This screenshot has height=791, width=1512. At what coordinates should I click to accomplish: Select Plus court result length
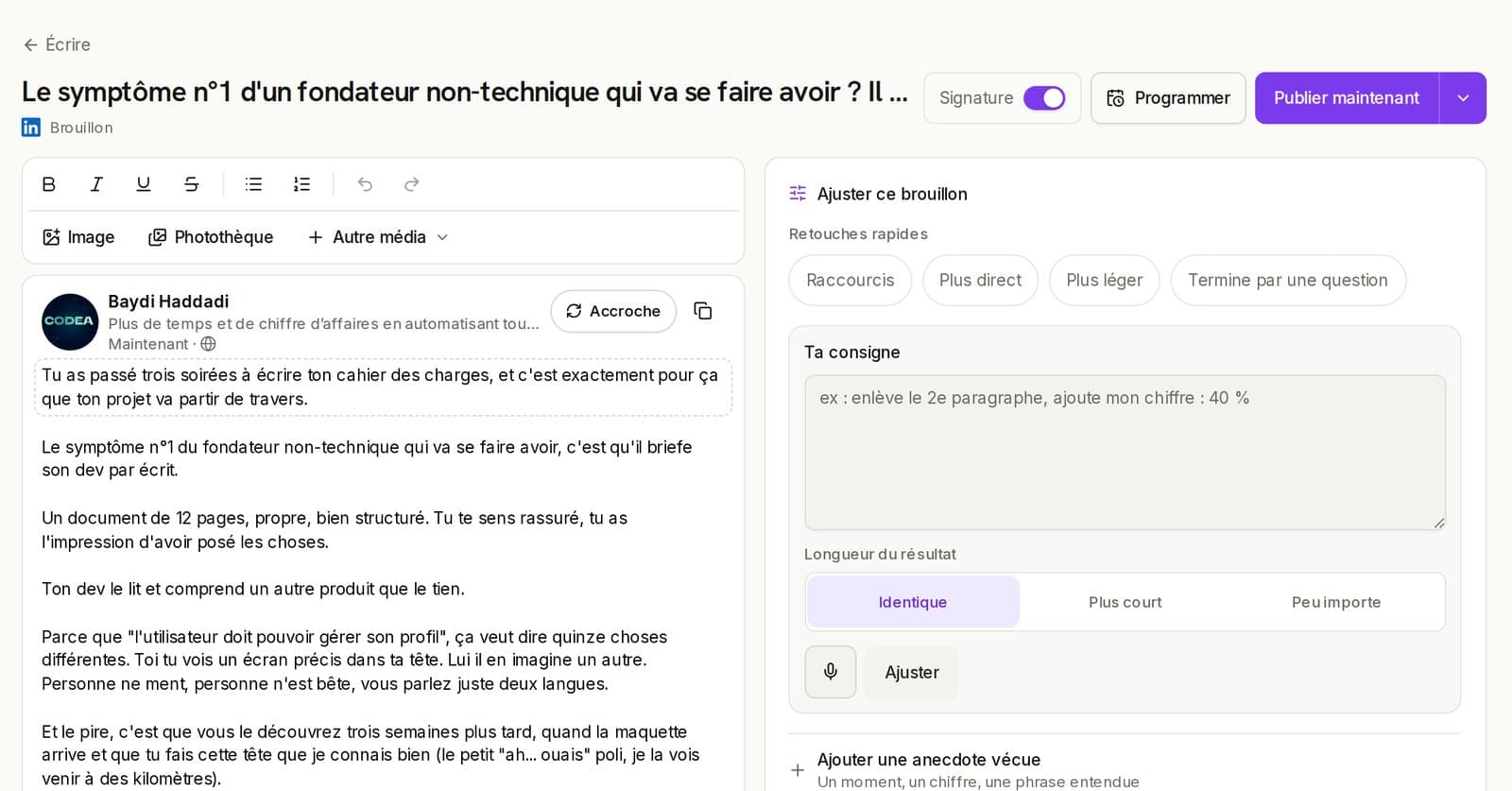1125,602
